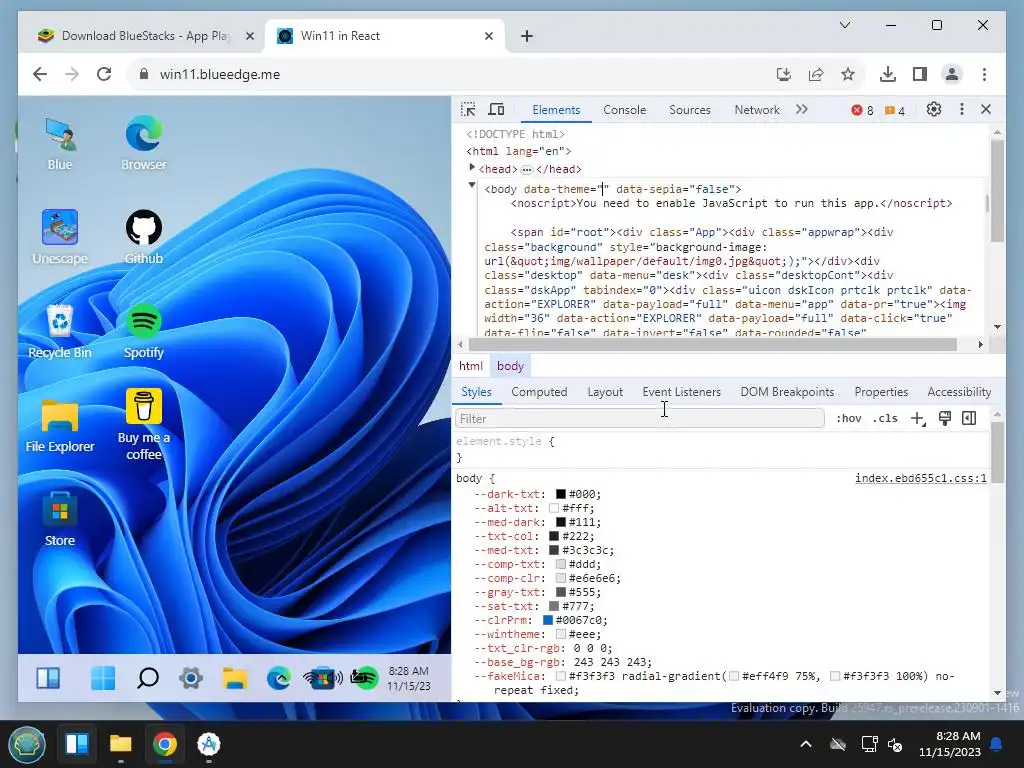
Task: Reload the win11.blueedge.me page
Action: pyautogui.click(x=104, y=74)
